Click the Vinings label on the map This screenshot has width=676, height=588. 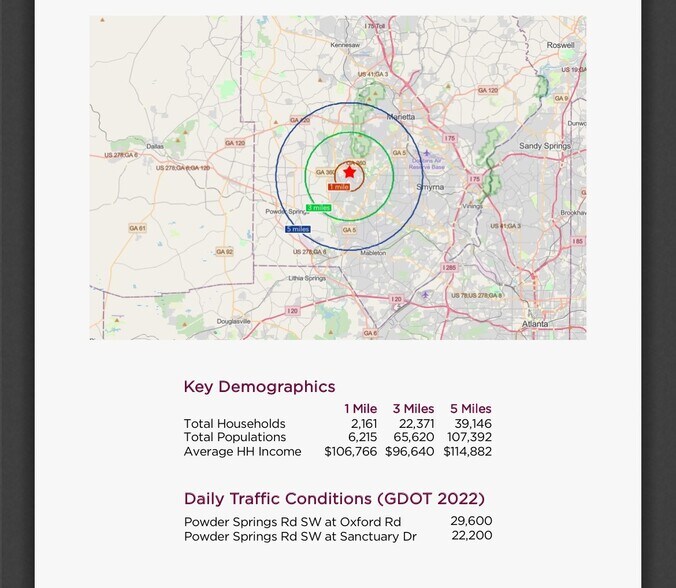pyautogui.click(x=473, y=206)
